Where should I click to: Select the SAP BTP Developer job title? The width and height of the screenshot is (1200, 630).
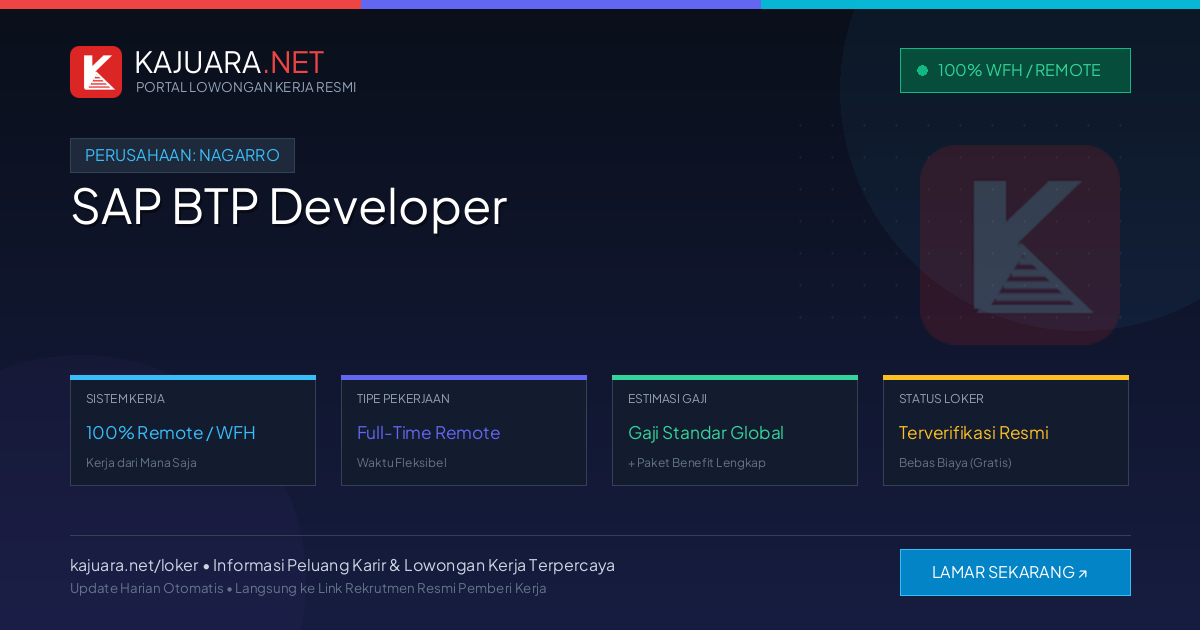[289, 206]
